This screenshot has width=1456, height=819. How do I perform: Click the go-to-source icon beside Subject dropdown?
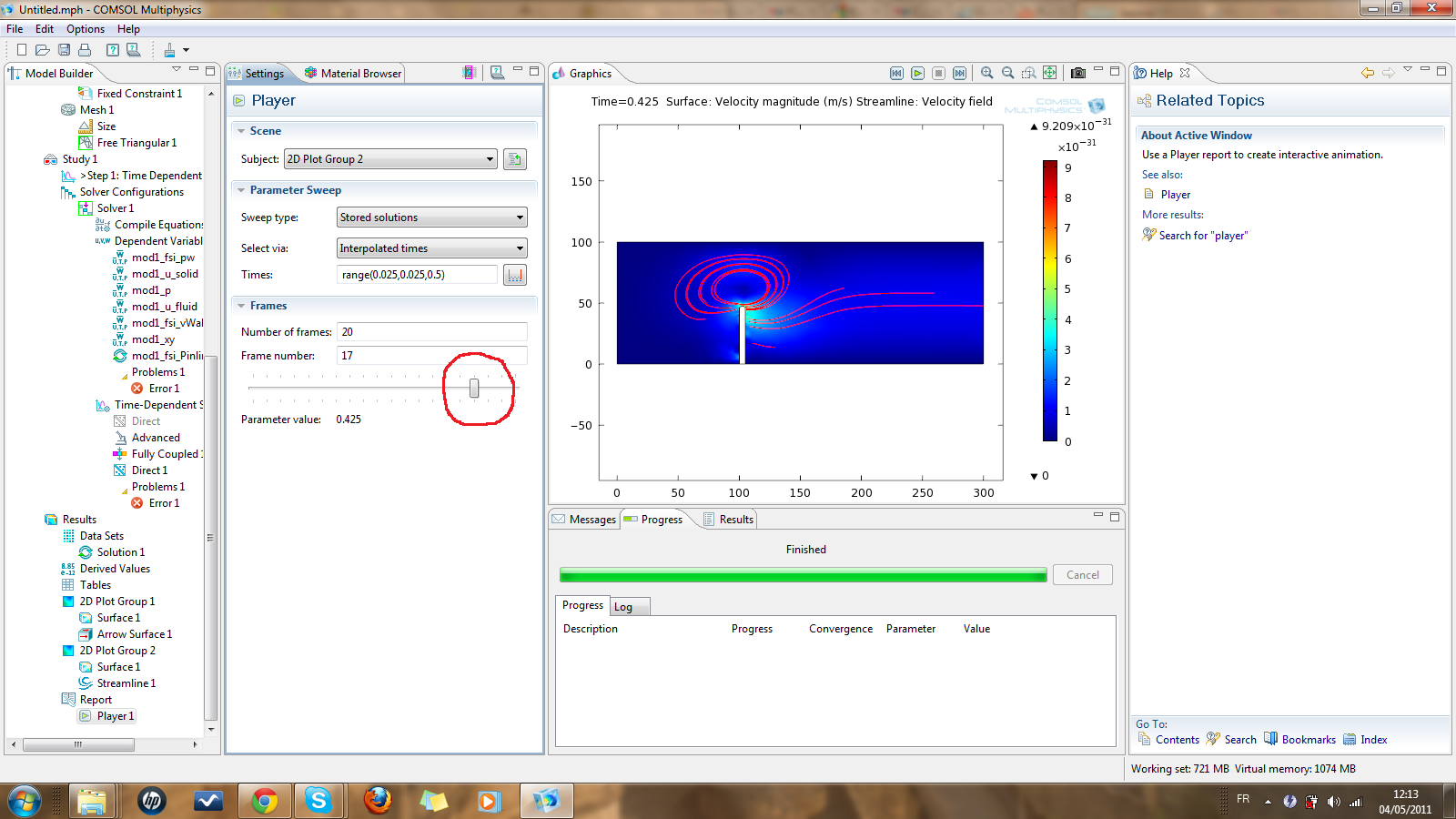[515, 159]
